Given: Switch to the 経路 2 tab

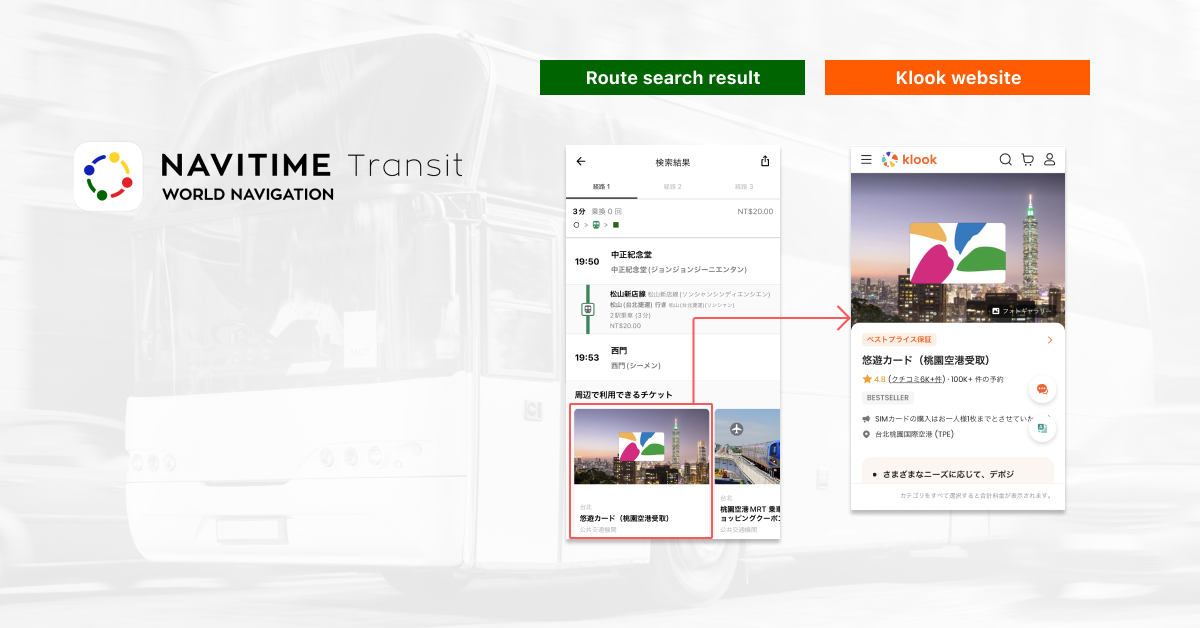Looking at the screenshot, I should pyautogui.click(x=672, y=187).
